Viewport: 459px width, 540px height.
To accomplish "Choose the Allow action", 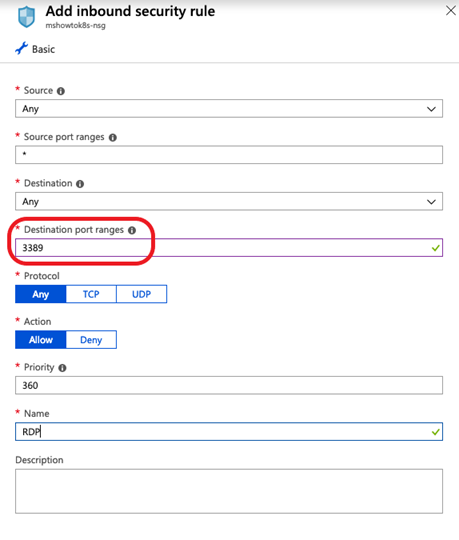I will 41,340.
